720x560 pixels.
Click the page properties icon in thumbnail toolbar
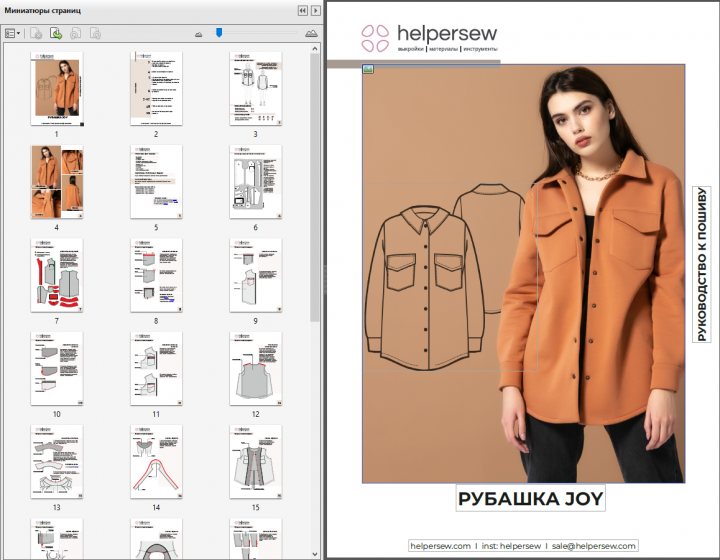pos(96,34)
